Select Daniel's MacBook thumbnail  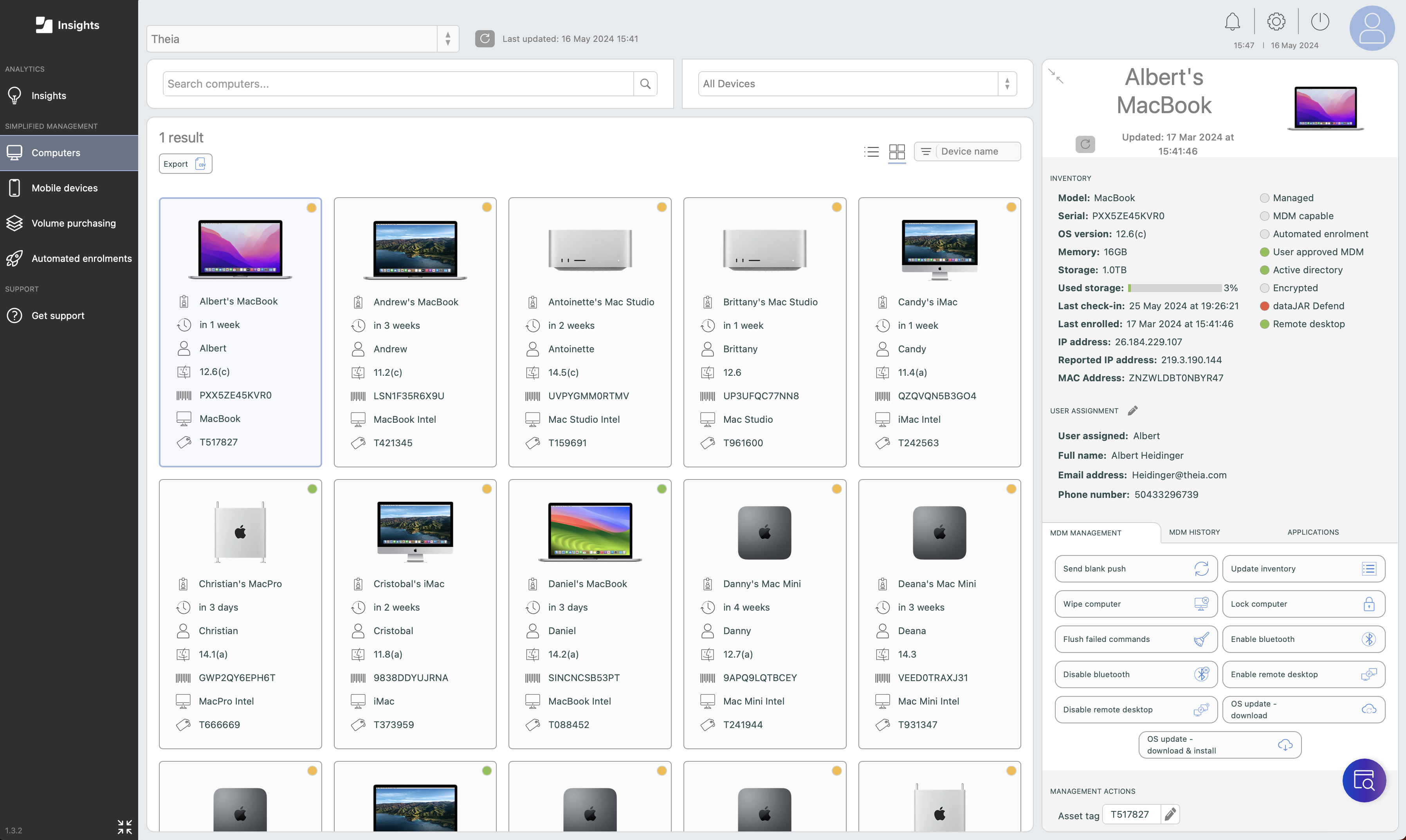[x=589, y=532]
